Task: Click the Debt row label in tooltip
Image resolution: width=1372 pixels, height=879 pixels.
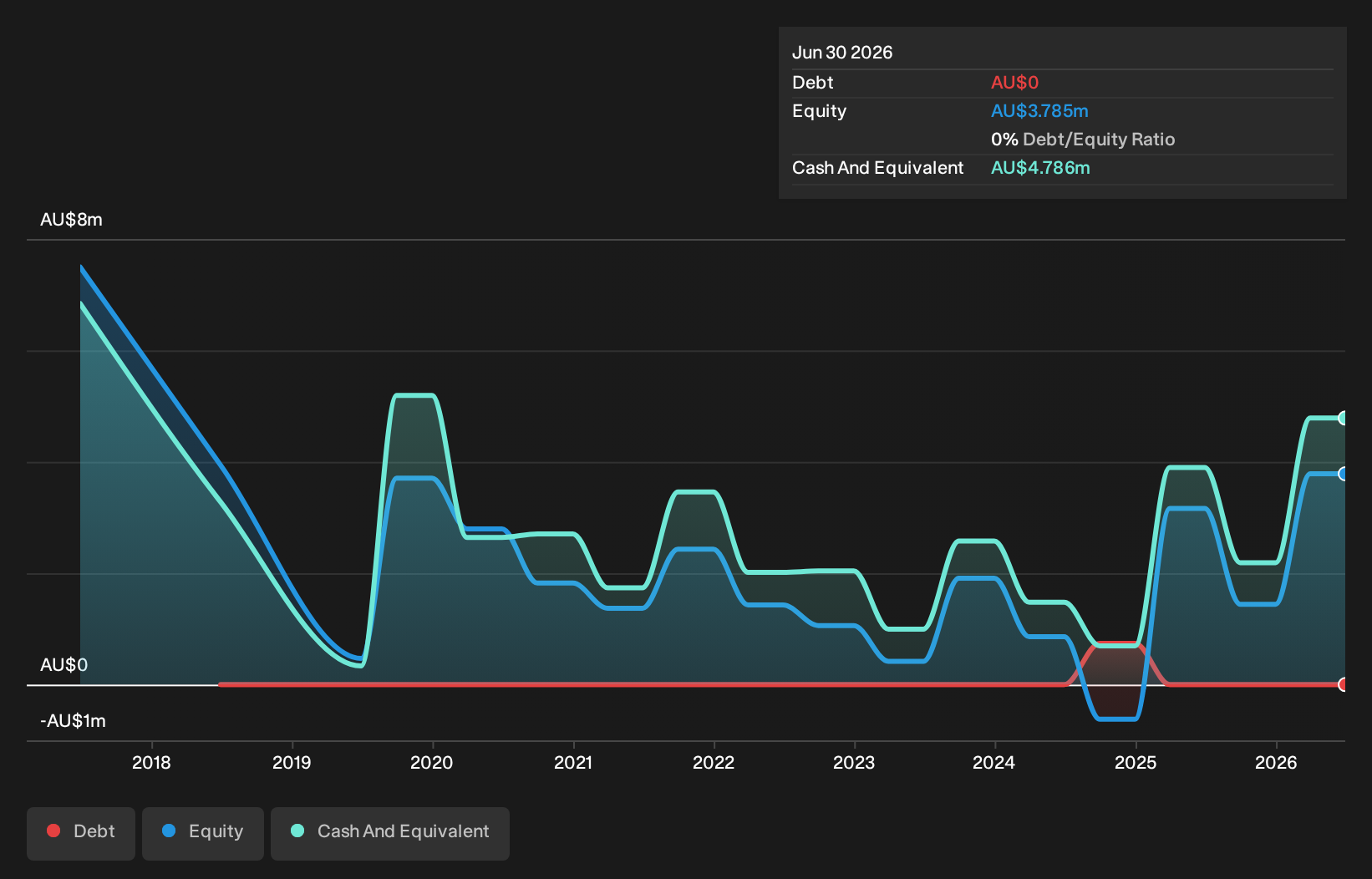Action: tap(812, 83)
